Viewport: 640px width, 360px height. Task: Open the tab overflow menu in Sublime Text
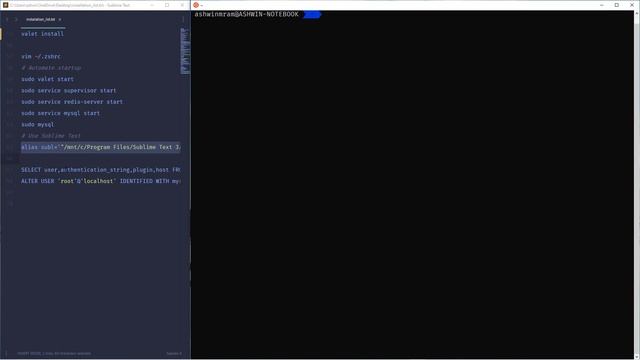(x=183, y=19)
